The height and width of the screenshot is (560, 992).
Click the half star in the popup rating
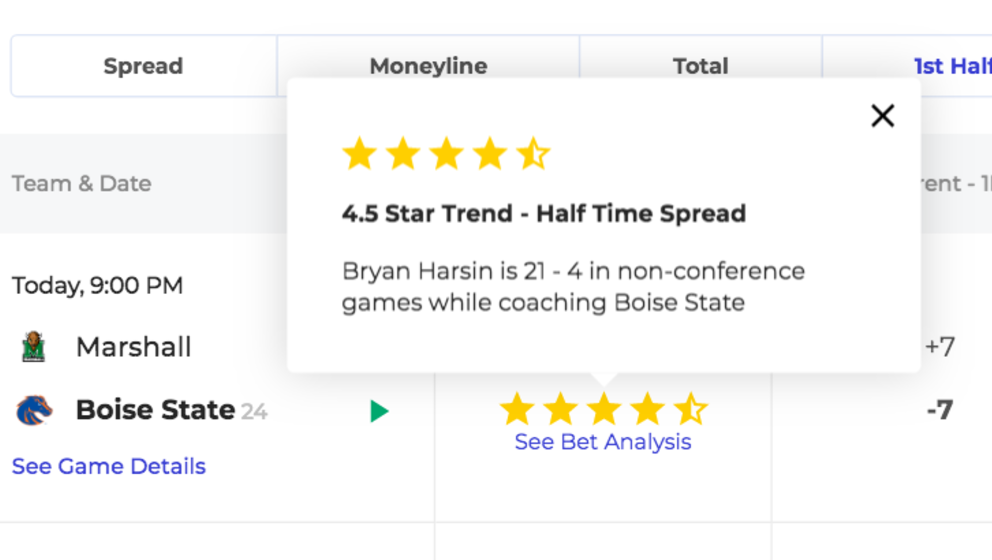[533, 154]
